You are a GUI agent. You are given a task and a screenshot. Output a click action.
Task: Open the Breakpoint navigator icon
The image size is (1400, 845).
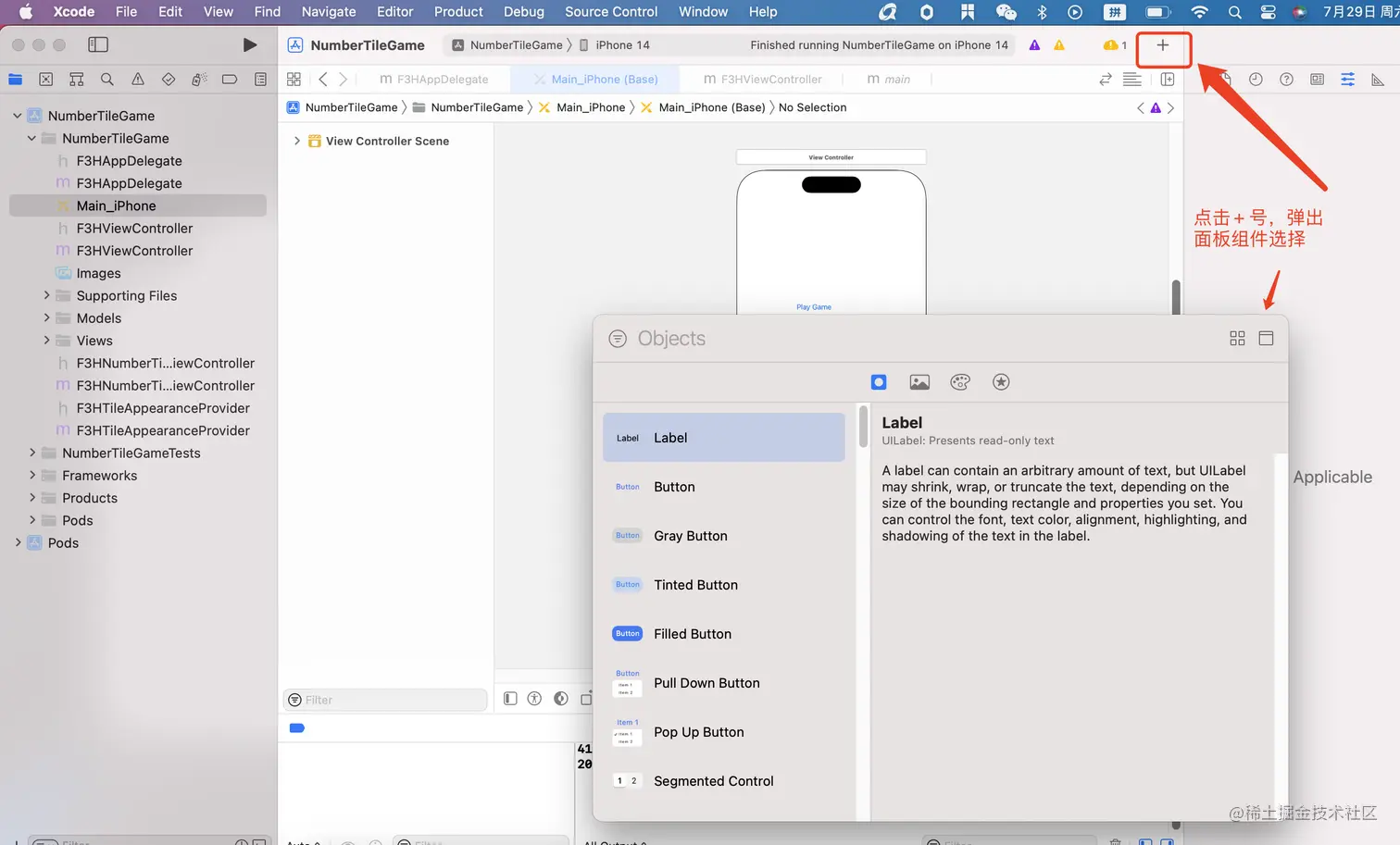coord(230,80)
